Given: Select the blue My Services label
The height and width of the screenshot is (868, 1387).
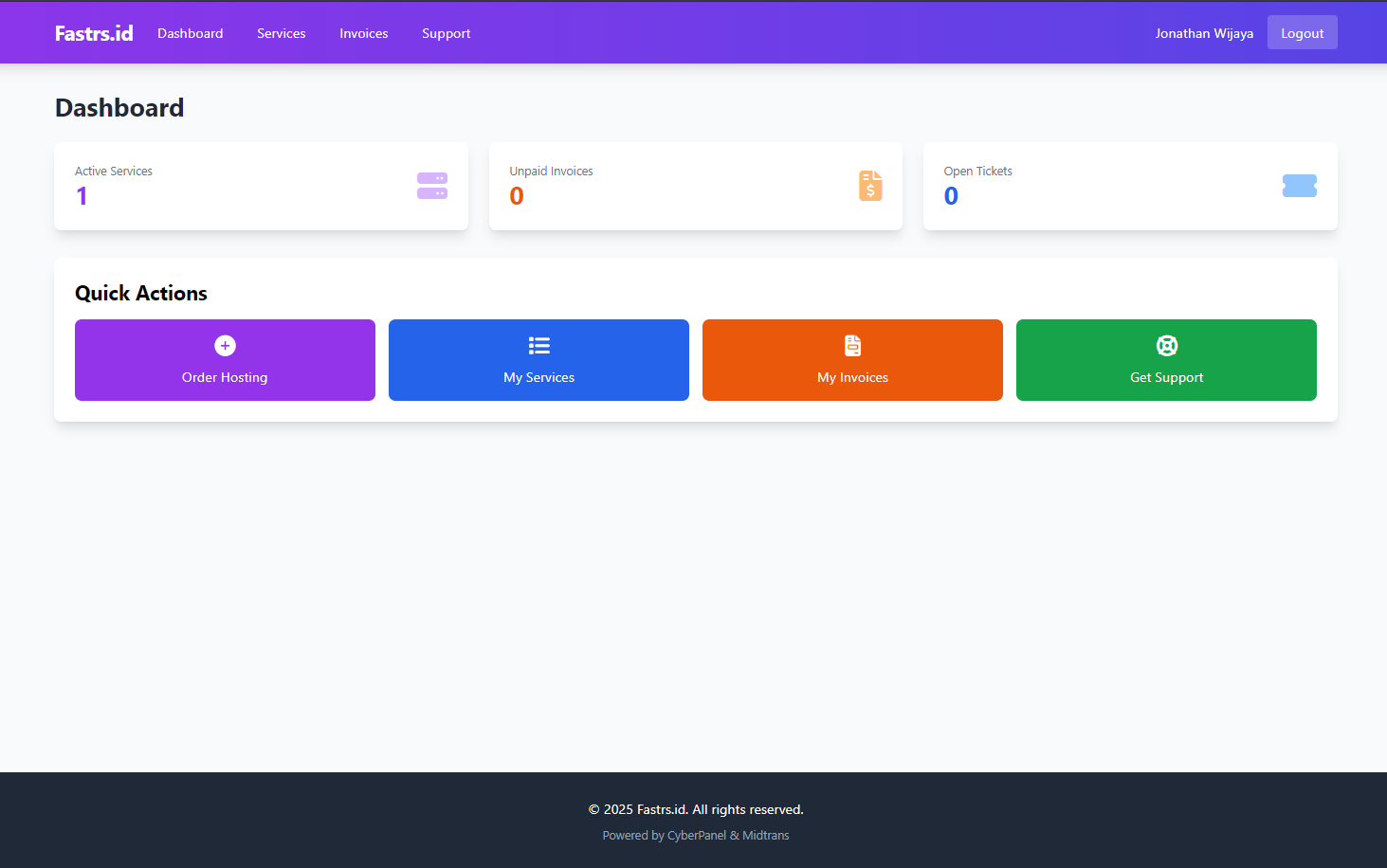Looking at the screenshot, I should pos(538,377).
